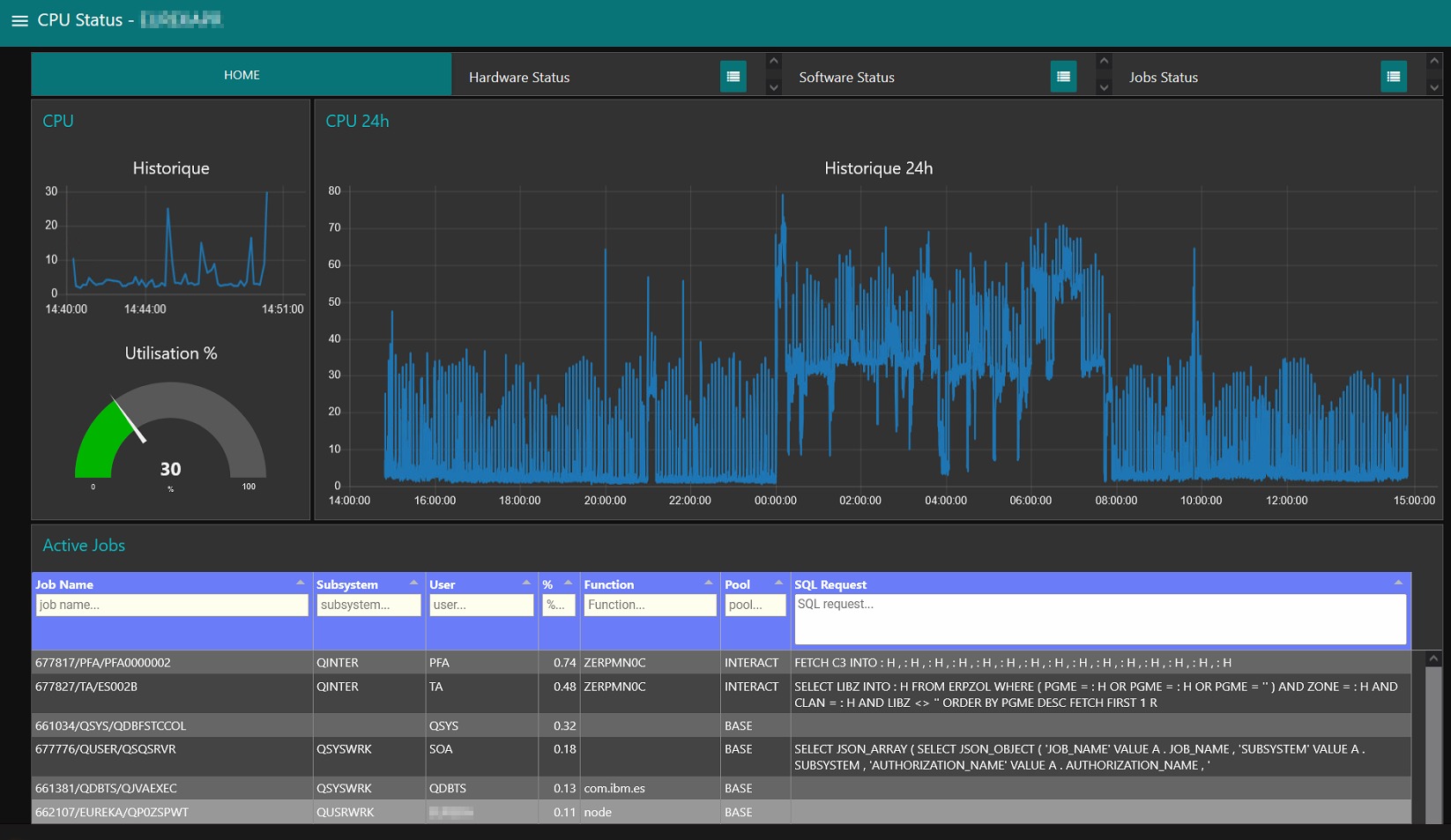Focus the SQL request filter box
The height and width of the screenshot is (840, 1451).
click(x=1099, y=619)
